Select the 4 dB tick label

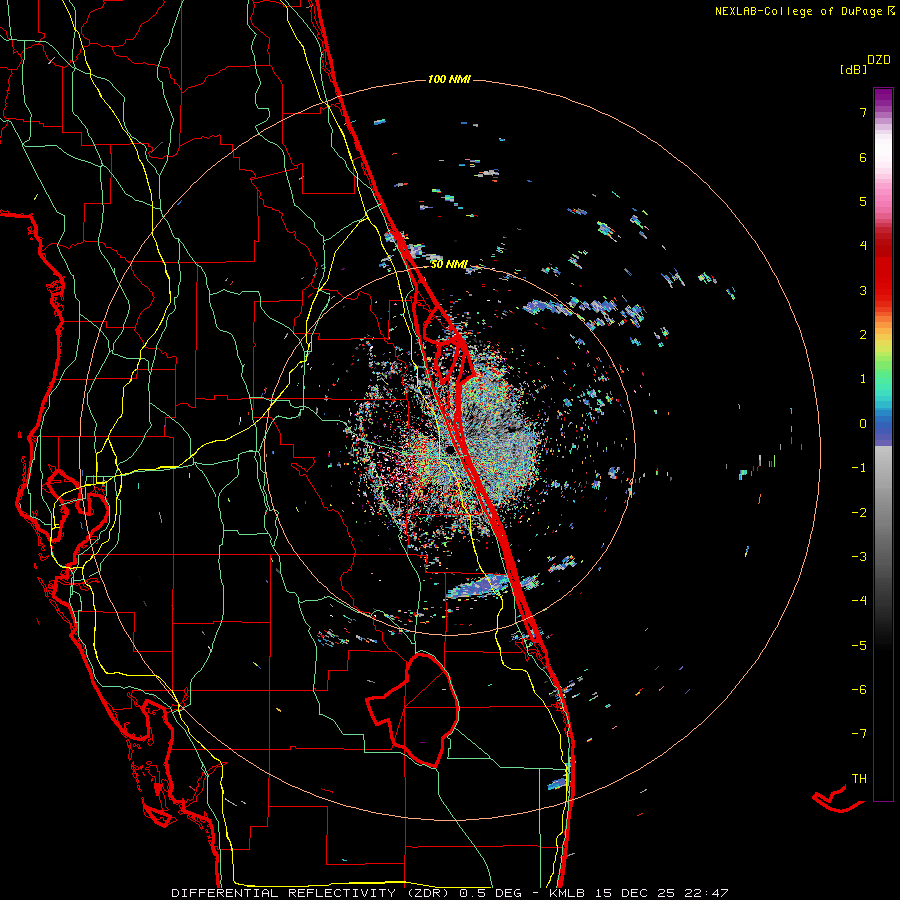(x=863, y=246)
